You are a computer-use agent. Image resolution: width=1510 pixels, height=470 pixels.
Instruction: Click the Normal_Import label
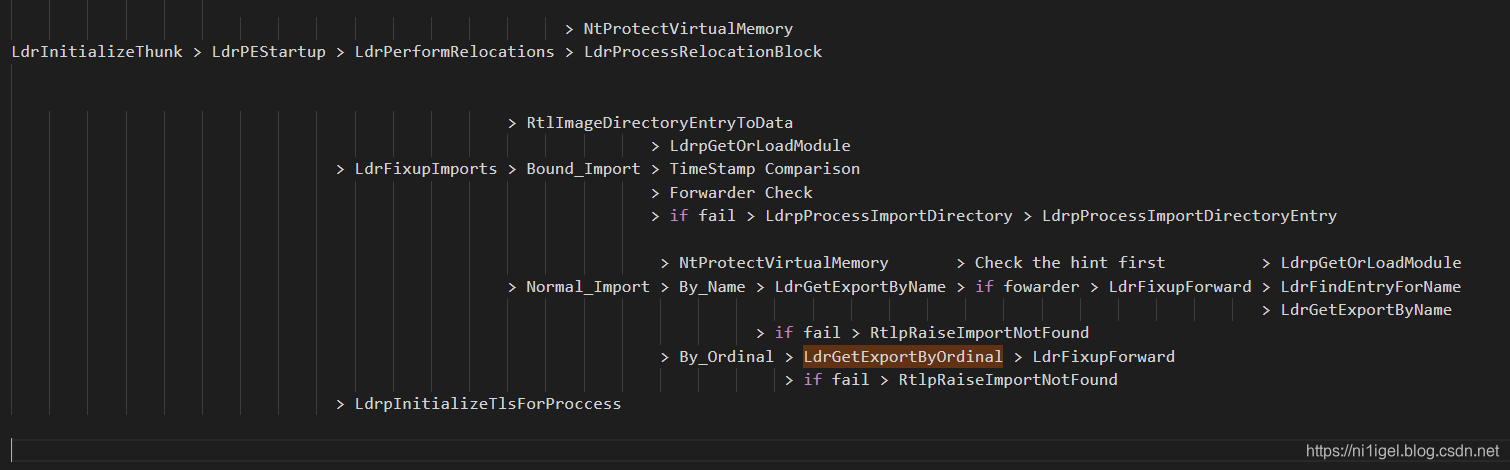588,287
